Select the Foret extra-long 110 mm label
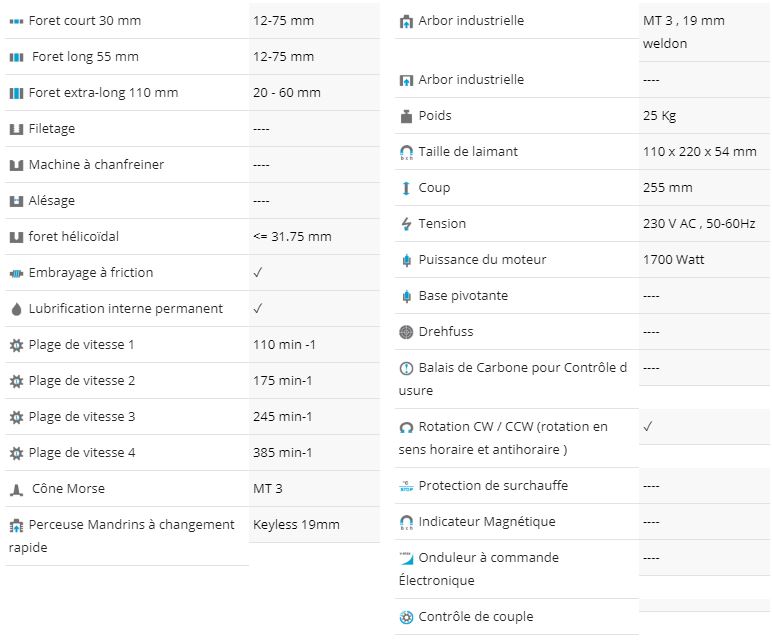772x640 pixels. 103,93
